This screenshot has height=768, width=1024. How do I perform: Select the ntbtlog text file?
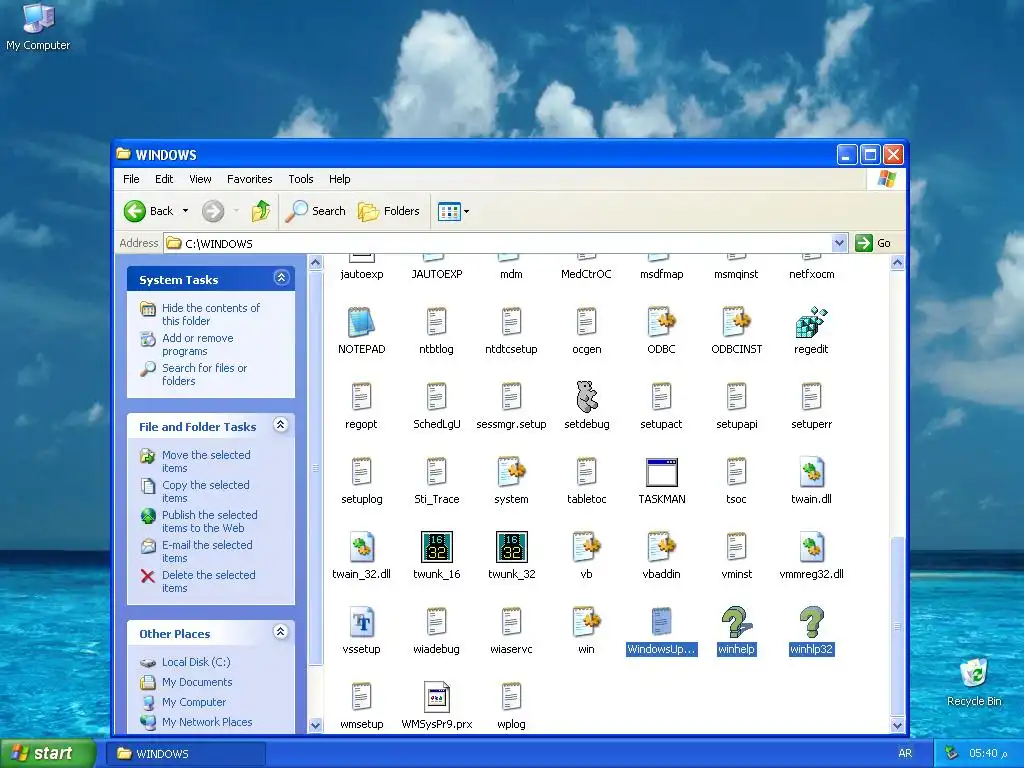click(436, 322)
